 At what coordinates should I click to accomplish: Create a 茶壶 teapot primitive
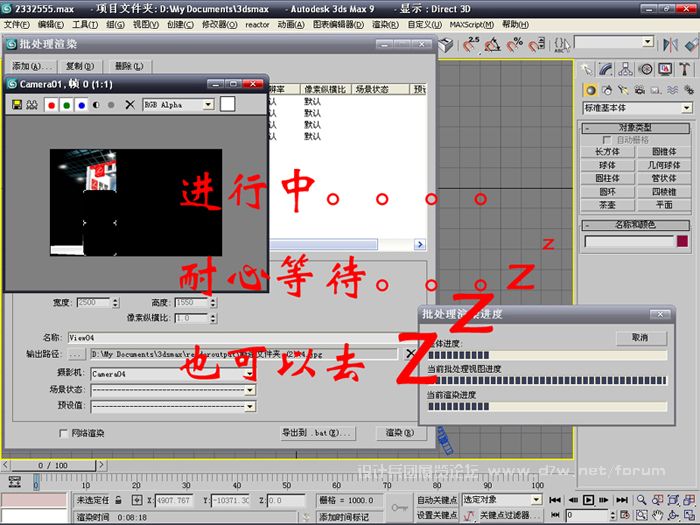click(607, 205)
